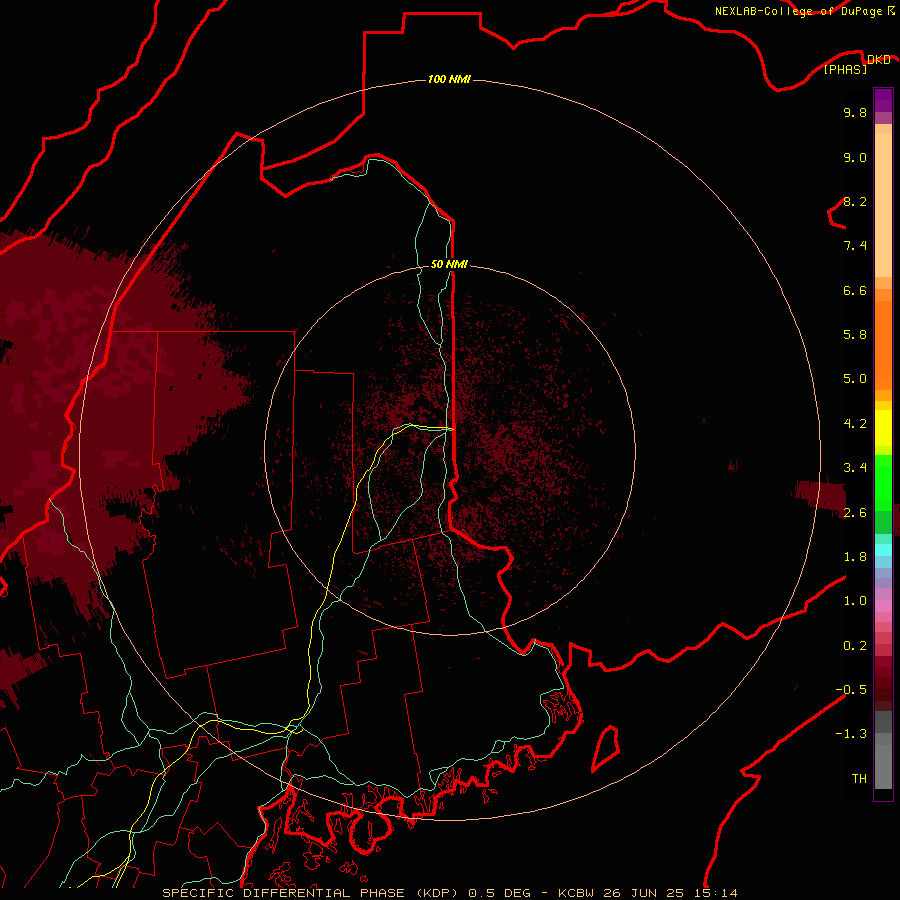Viewport: 900px width, 900px height.
Task: Click the 50 NMI range ring label
Action: pos(449,264)
